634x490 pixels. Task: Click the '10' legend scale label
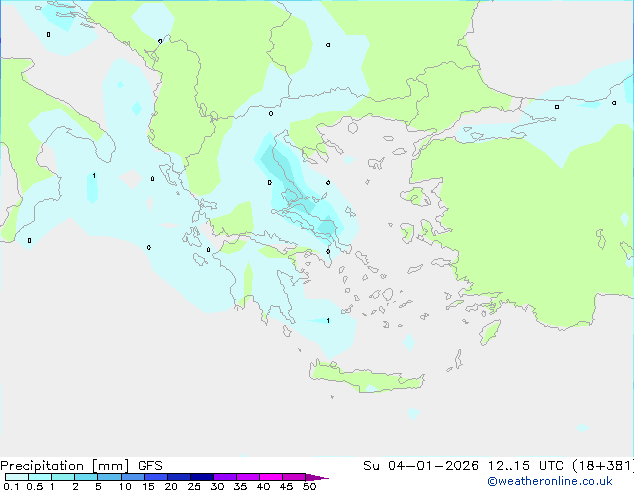(125, 486)
